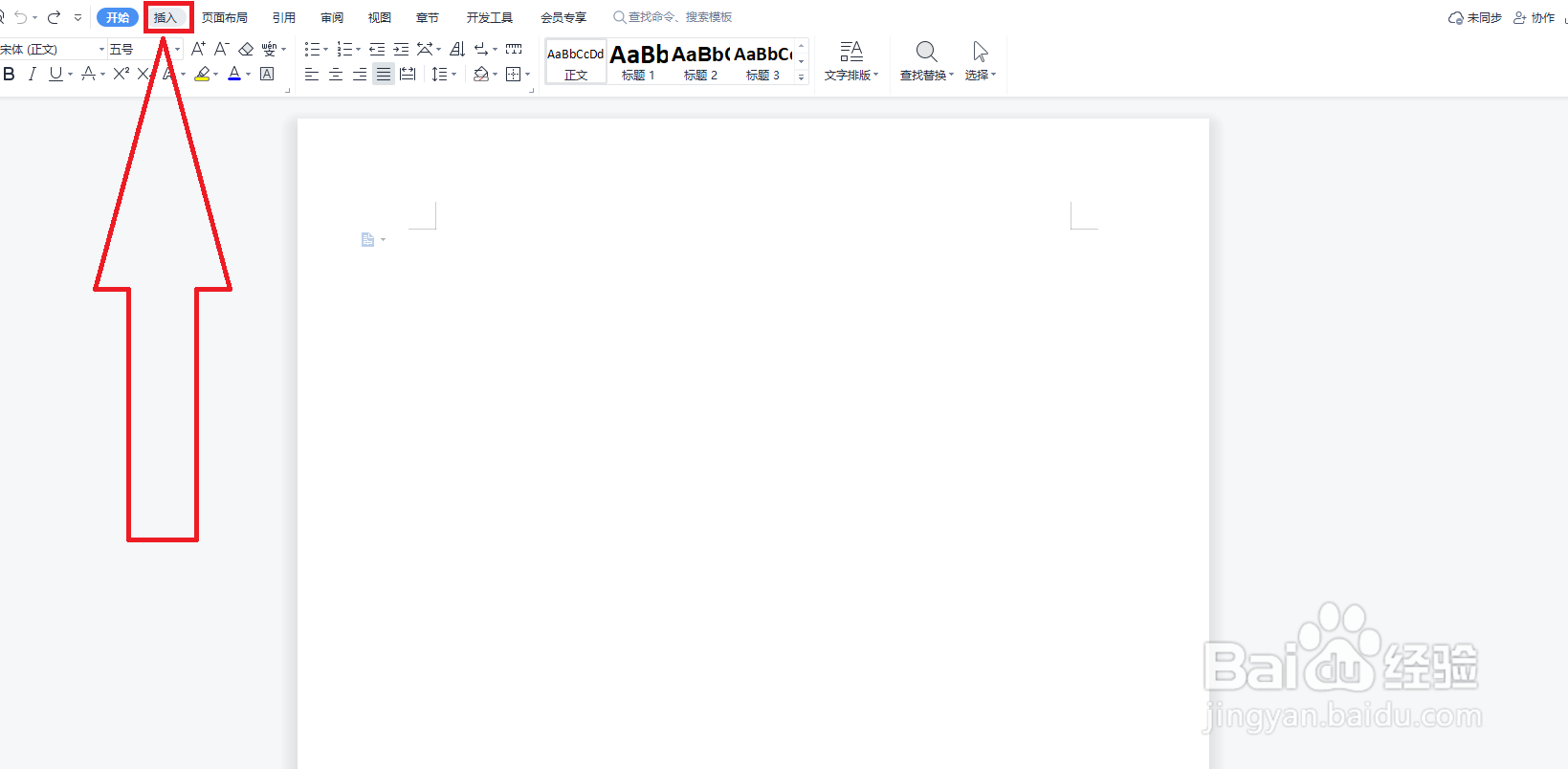Open the 页面布局 tab
The height and width of the screenshot is (769, 1568).
coord(225,17)
